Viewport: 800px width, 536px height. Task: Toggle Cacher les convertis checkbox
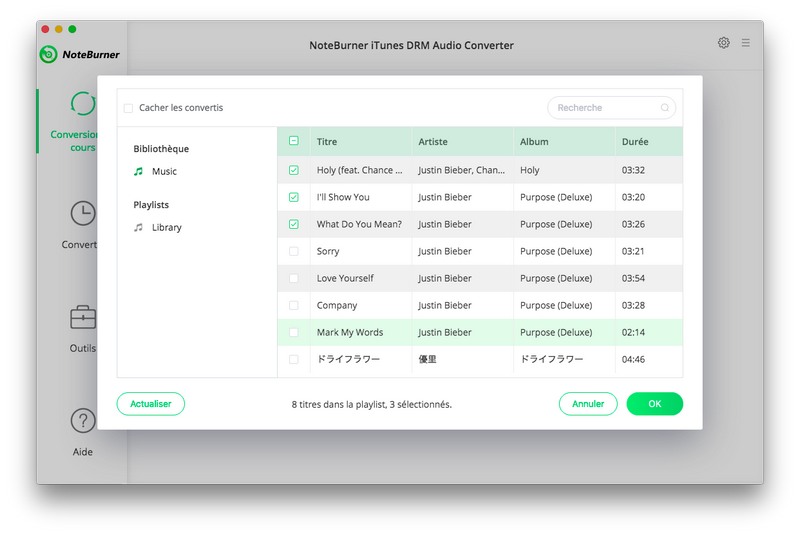(x=128, y=108)
